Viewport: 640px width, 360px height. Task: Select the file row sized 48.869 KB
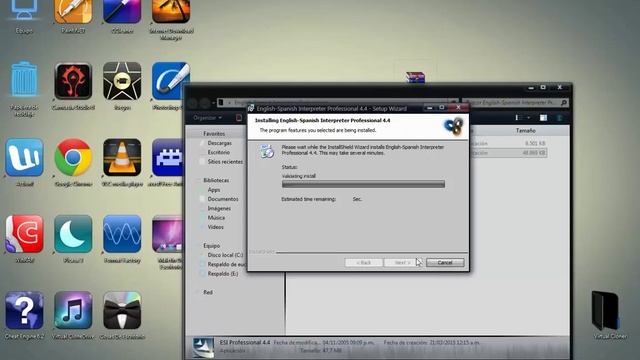coord(508,153)
